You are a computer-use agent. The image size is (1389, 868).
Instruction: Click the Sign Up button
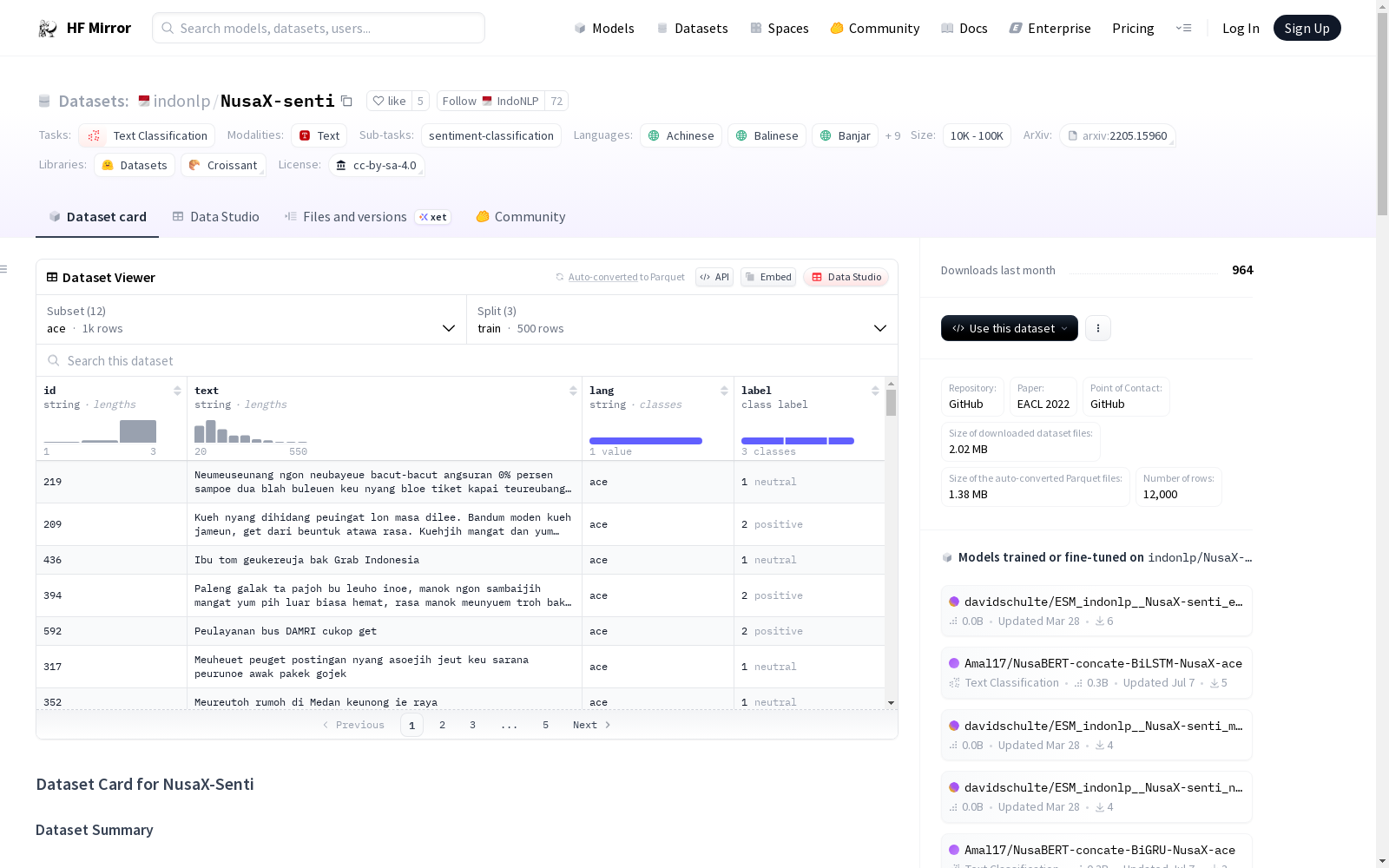click(x=1307, y=28)
